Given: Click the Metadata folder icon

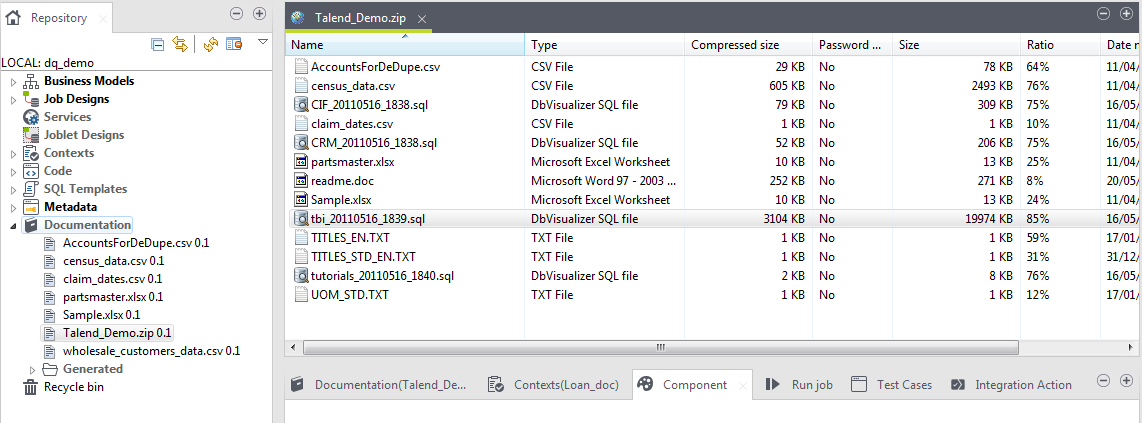Looking at the screenshot, I should pos(31,207).
